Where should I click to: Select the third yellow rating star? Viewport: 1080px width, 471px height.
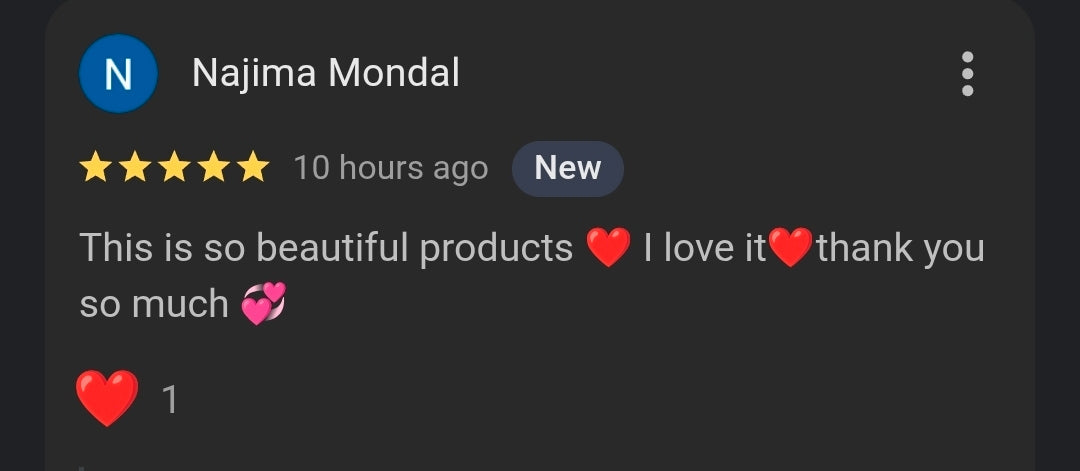click(174, 168)
